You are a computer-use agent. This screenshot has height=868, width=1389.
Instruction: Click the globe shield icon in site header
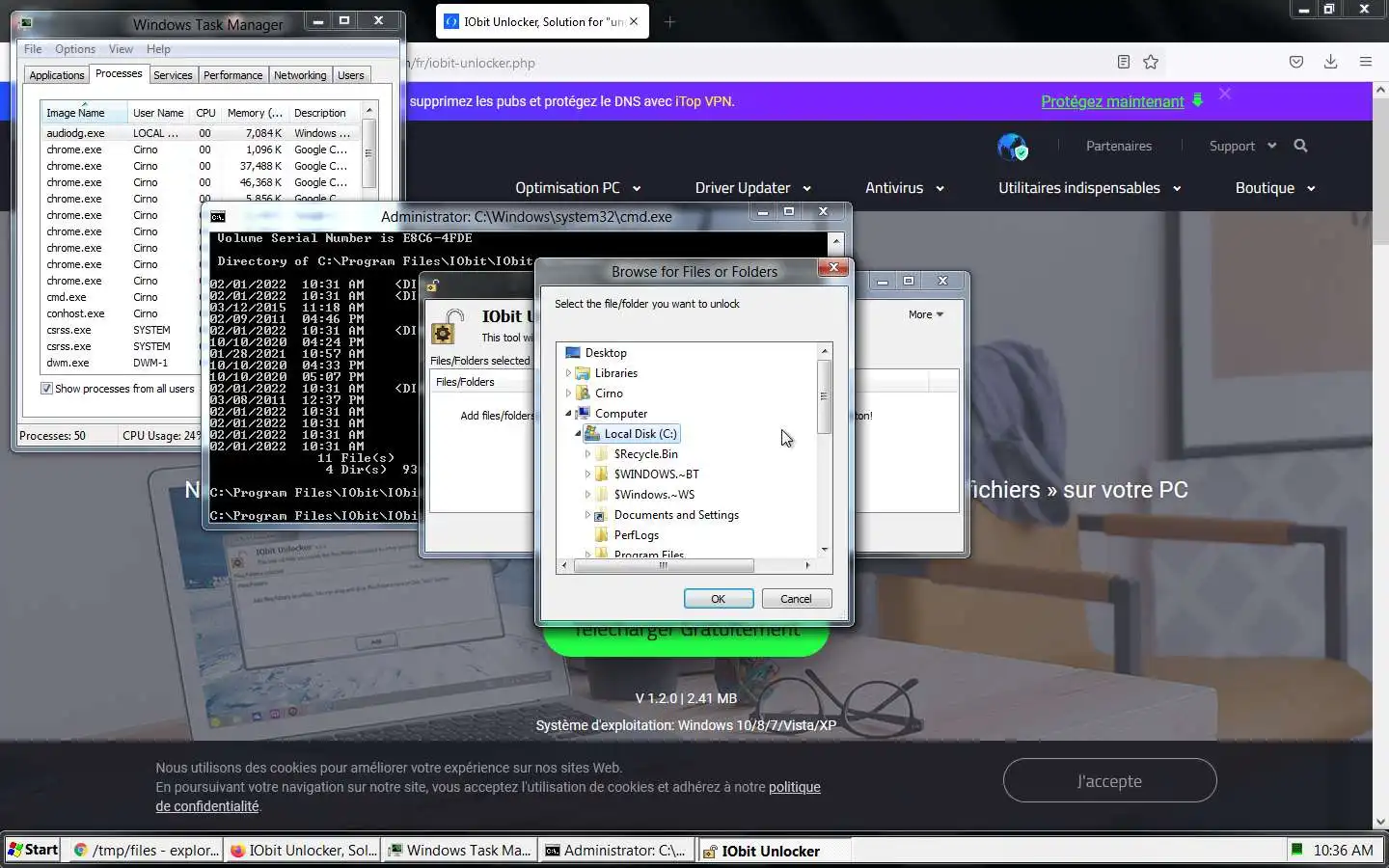pyautogui.click(x=1012, y=147)
